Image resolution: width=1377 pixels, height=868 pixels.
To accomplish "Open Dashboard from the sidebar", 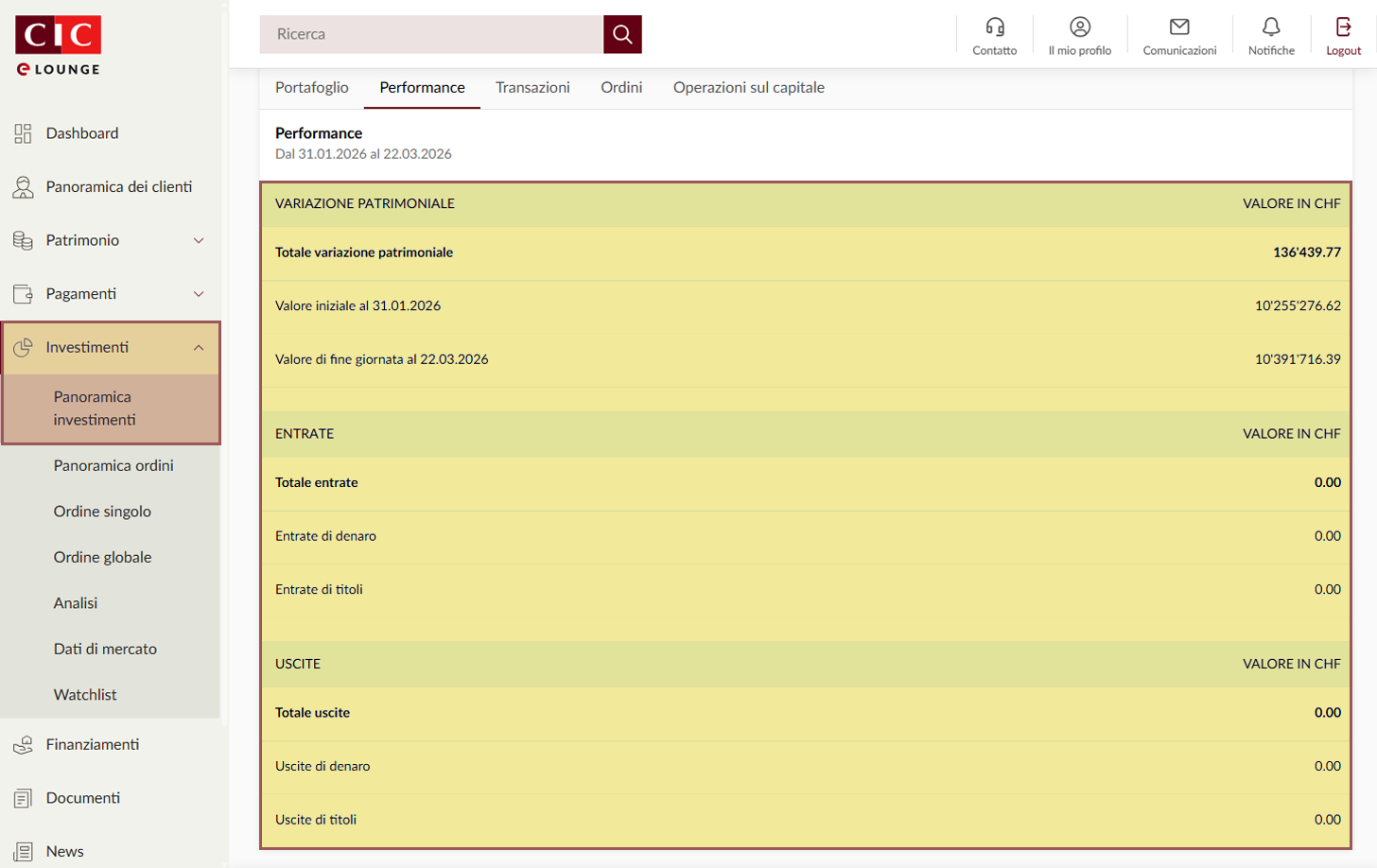I will pyautogui.click(x=81, y=133).
